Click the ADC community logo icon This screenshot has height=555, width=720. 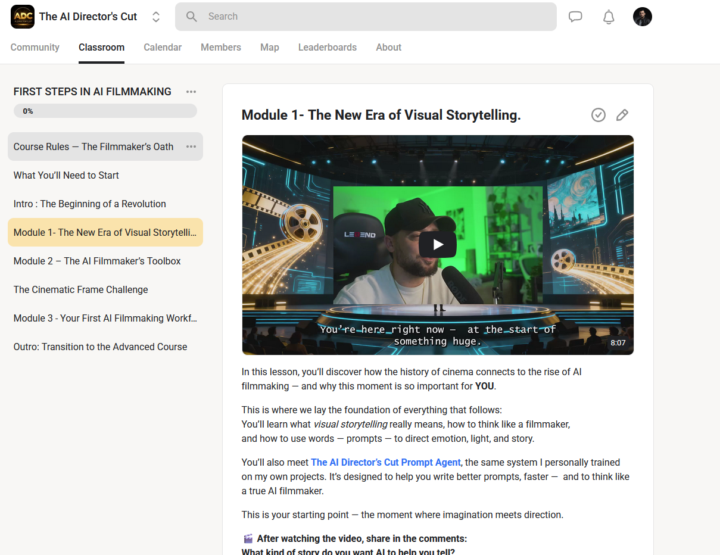(x=22, y=17)
